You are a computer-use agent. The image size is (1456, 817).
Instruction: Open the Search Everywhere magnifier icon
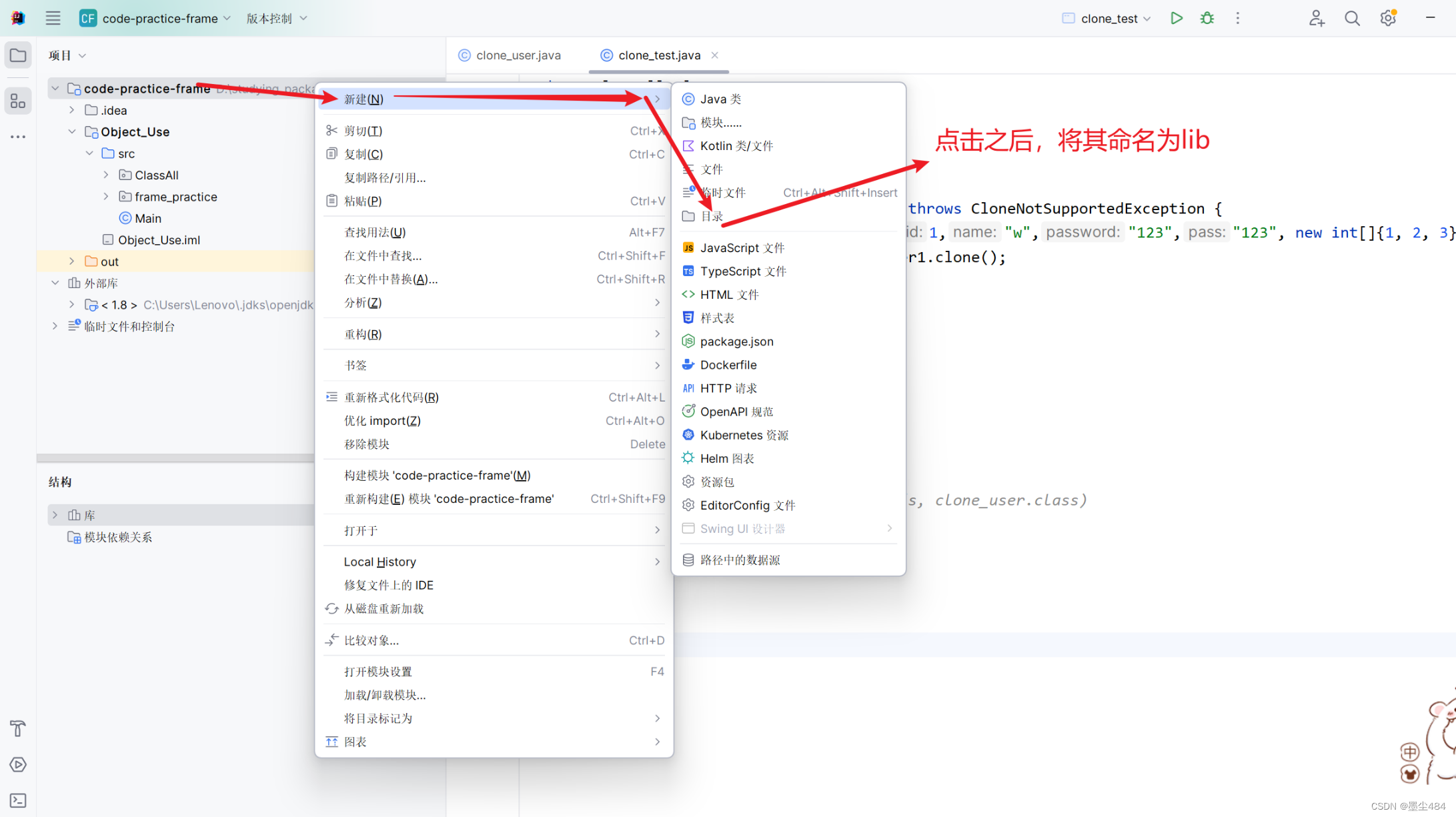1352,18
